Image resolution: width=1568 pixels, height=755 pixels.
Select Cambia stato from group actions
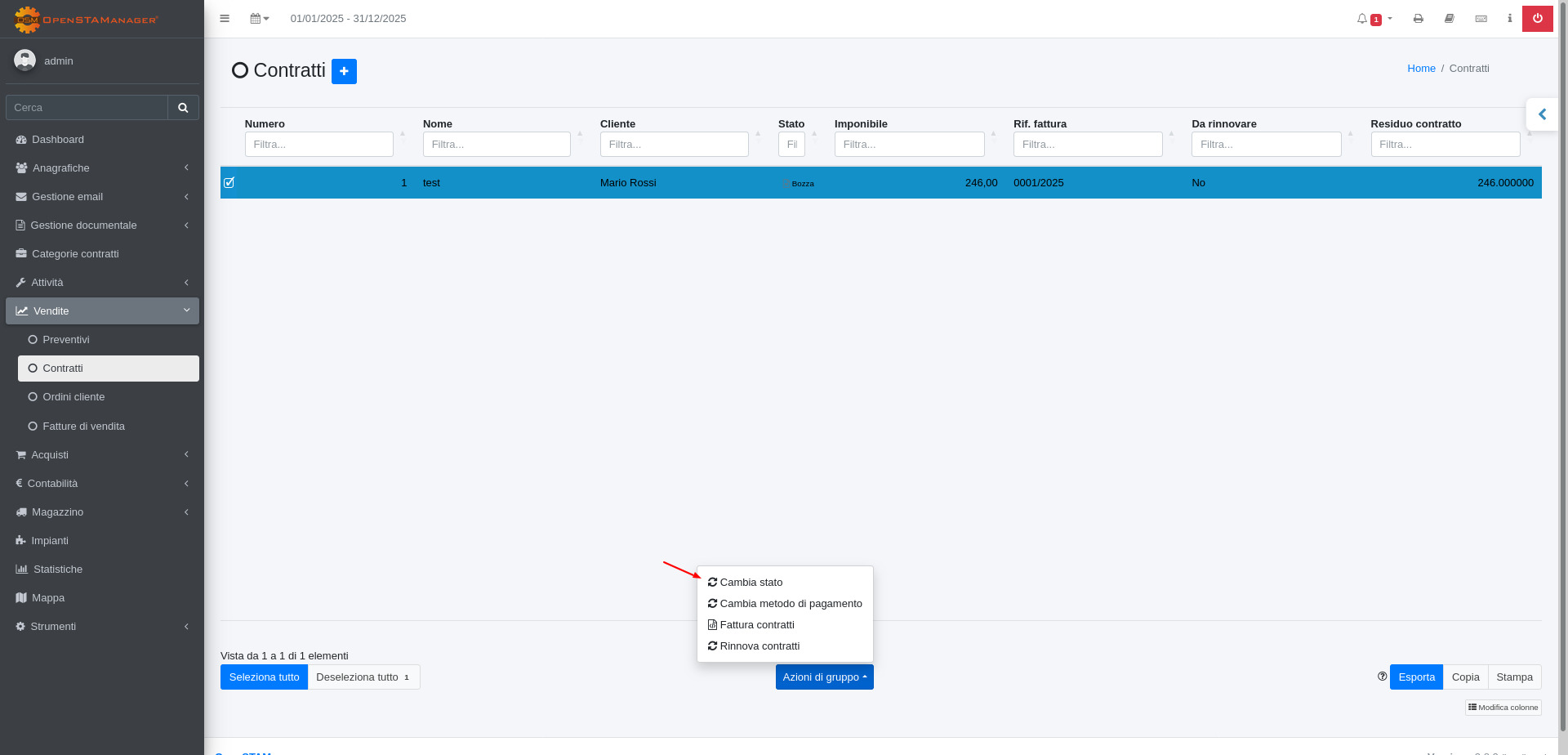click(x=751, y=583)
